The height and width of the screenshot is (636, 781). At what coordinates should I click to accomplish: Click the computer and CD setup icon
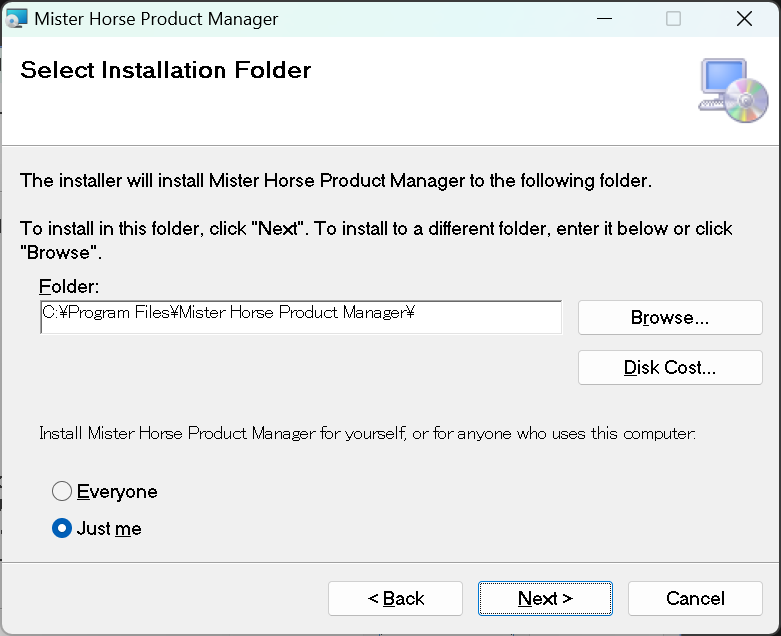(x=733, y=91)
